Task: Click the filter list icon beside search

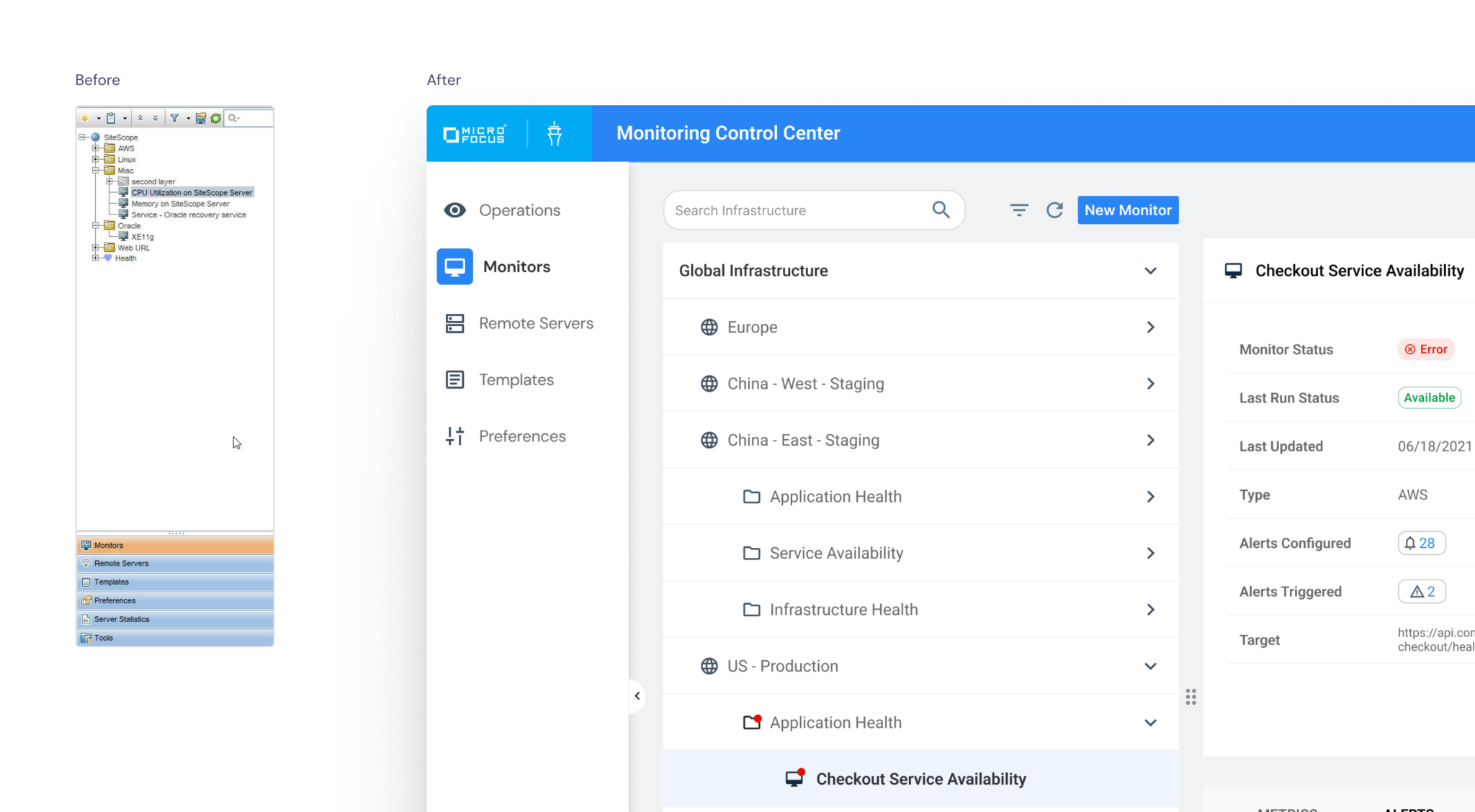Action: coord(1018,210)
